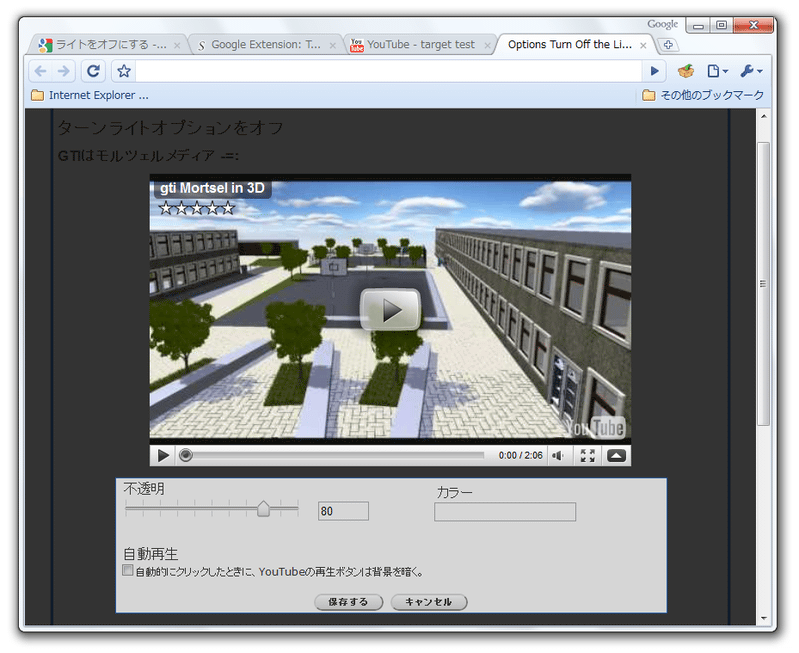
Task: Click into the empty address bar
Action: pyautogui.click(x=388, y=71)
